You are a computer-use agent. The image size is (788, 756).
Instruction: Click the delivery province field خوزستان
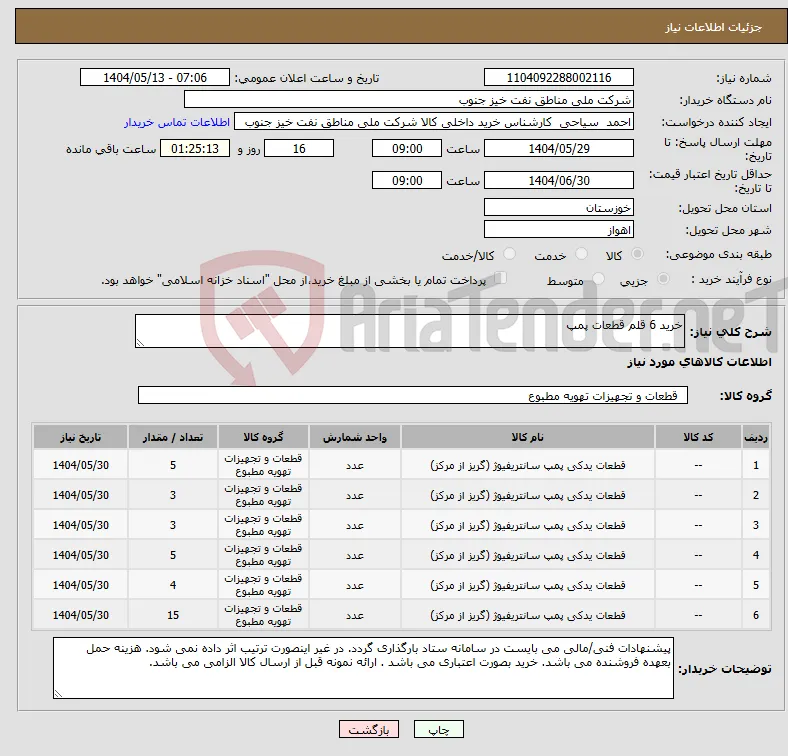pyautogui.click(x=558, y=207)
